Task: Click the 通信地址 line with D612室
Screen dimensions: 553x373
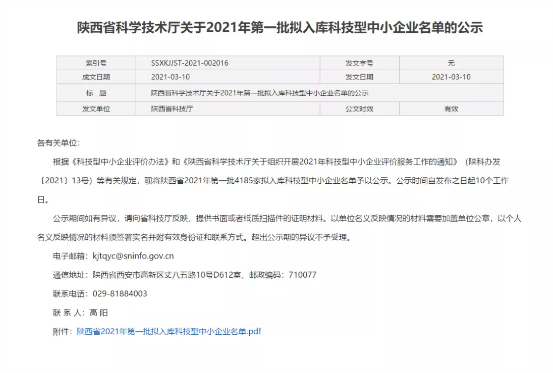Action: (x=184, y=275)
